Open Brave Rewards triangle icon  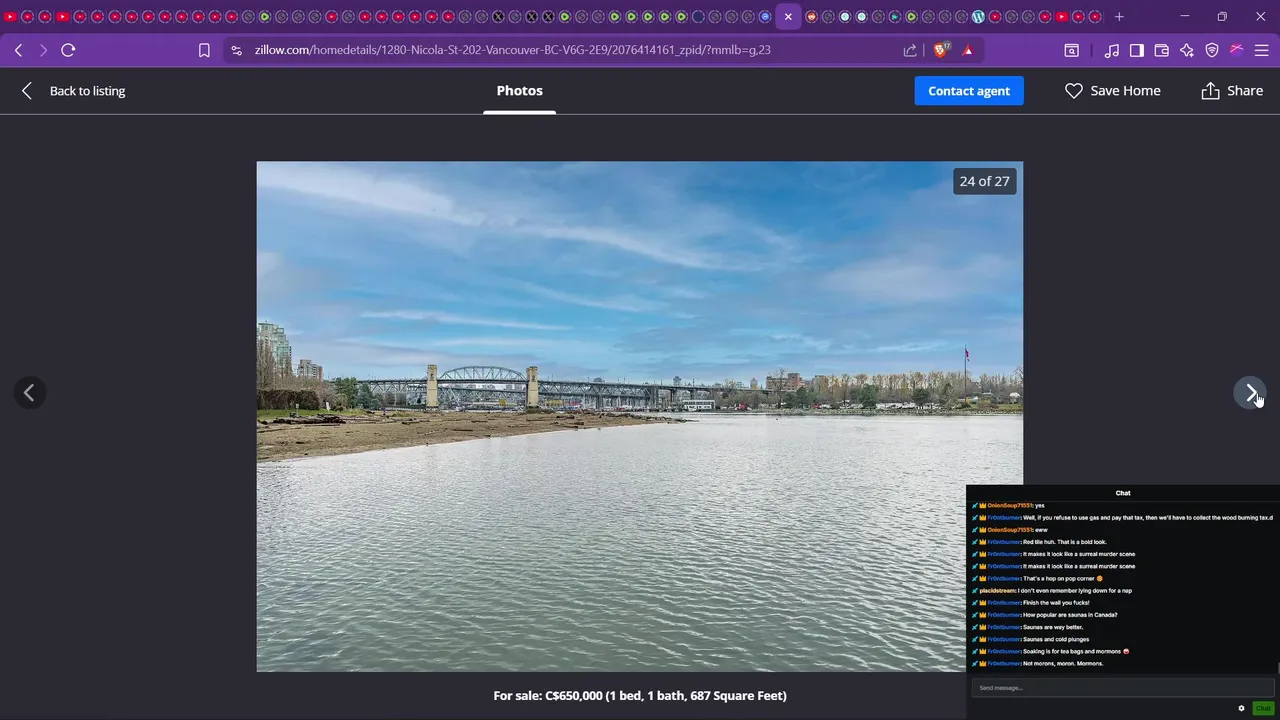coord(968,50)
